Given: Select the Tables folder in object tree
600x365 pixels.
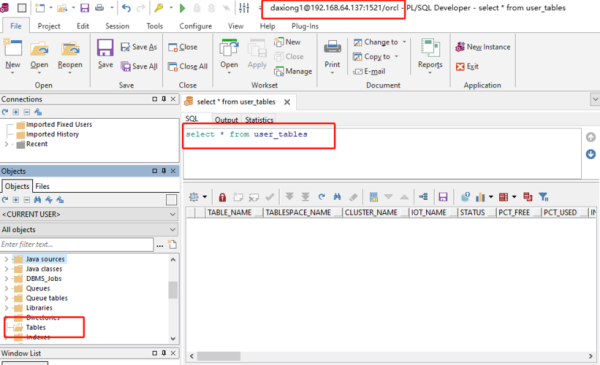Looking at the screenshot, I should pos(36,328).
